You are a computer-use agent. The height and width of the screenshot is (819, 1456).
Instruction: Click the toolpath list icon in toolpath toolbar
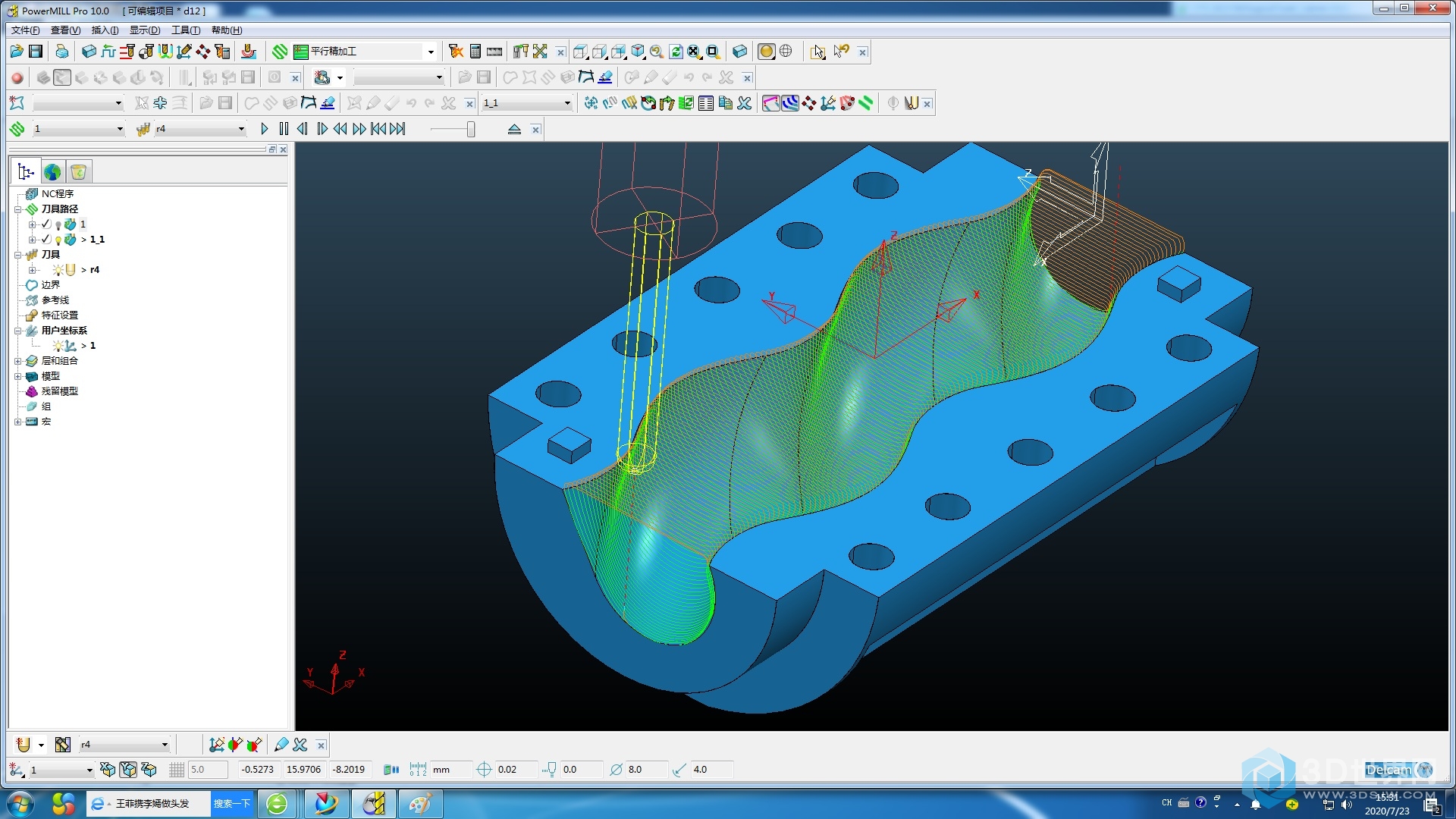pyautogui.click(x=706, y=103)
